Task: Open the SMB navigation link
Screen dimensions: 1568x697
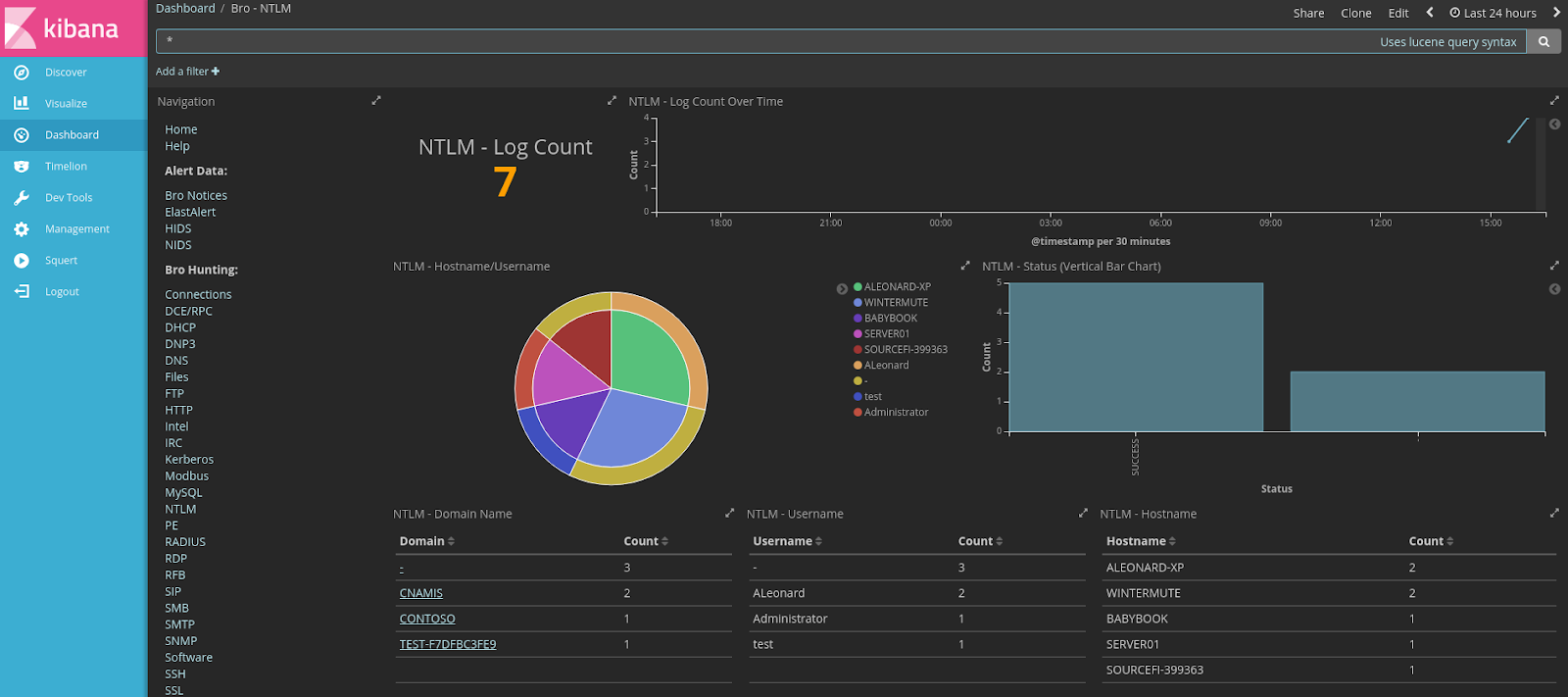Action: coord(176,608)
